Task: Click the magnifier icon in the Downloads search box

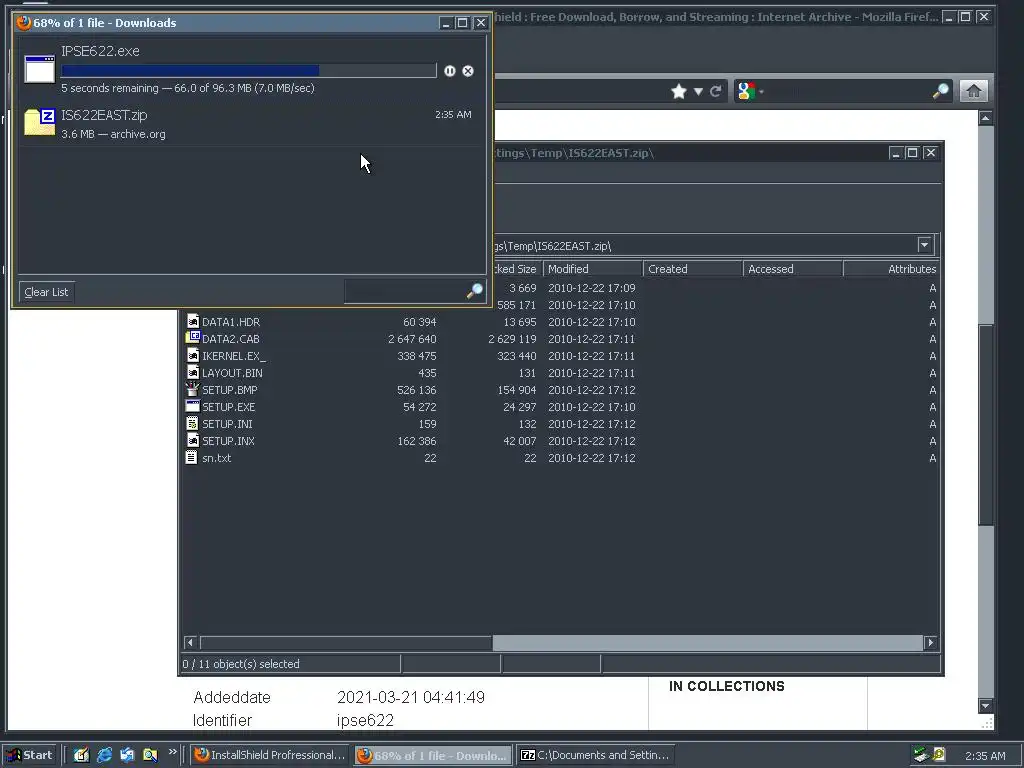Action: [x=475, y=291]
